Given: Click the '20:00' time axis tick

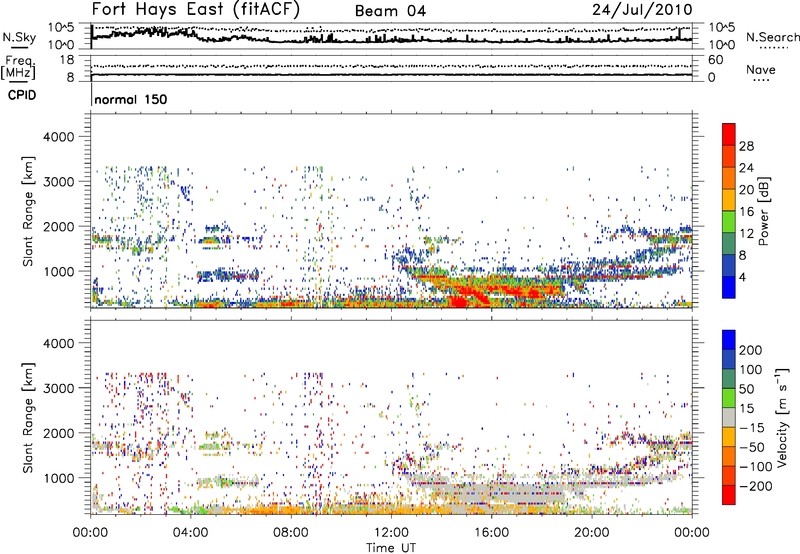Looking at the screenshot, I should tap(592, 533).
